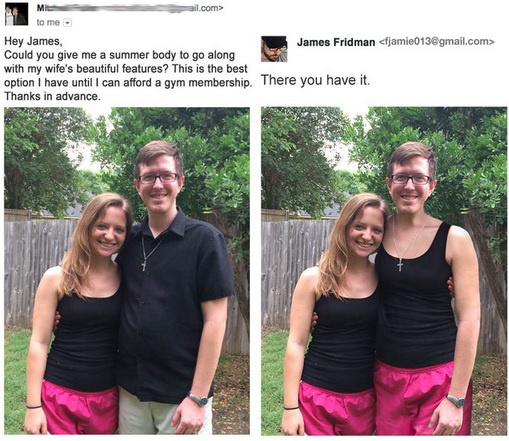Click the sender's profile picture at top-left

pos(16,14)
